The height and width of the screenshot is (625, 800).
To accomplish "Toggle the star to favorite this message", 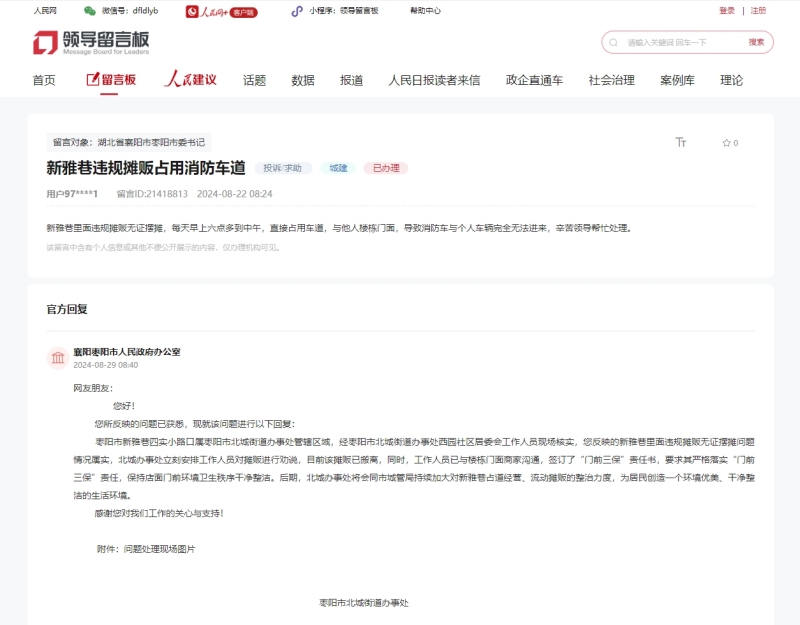I will (x=728, y=142).
